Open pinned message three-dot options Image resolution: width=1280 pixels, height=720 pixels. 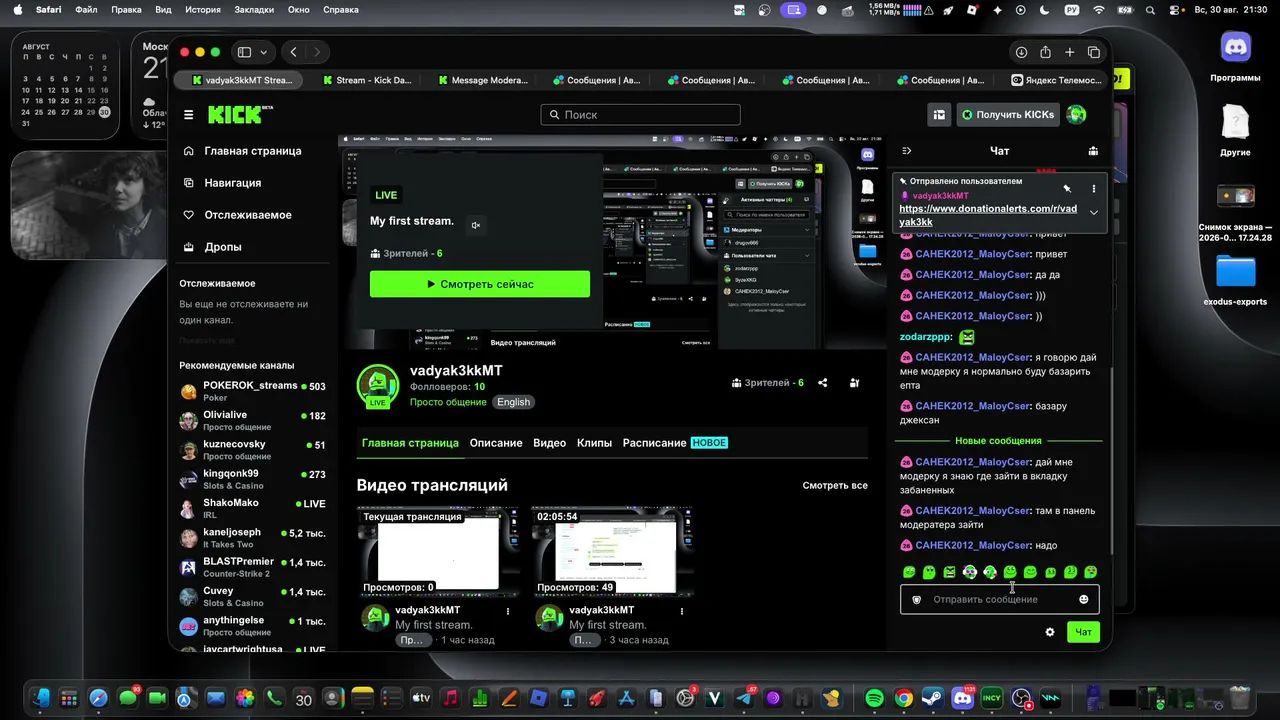pos(1093,188)
